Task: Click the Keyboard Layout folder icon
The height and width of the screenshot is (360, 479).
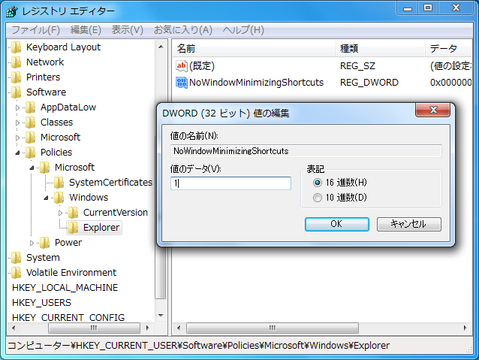Action: pyautogui.click(x=16, y=47)
